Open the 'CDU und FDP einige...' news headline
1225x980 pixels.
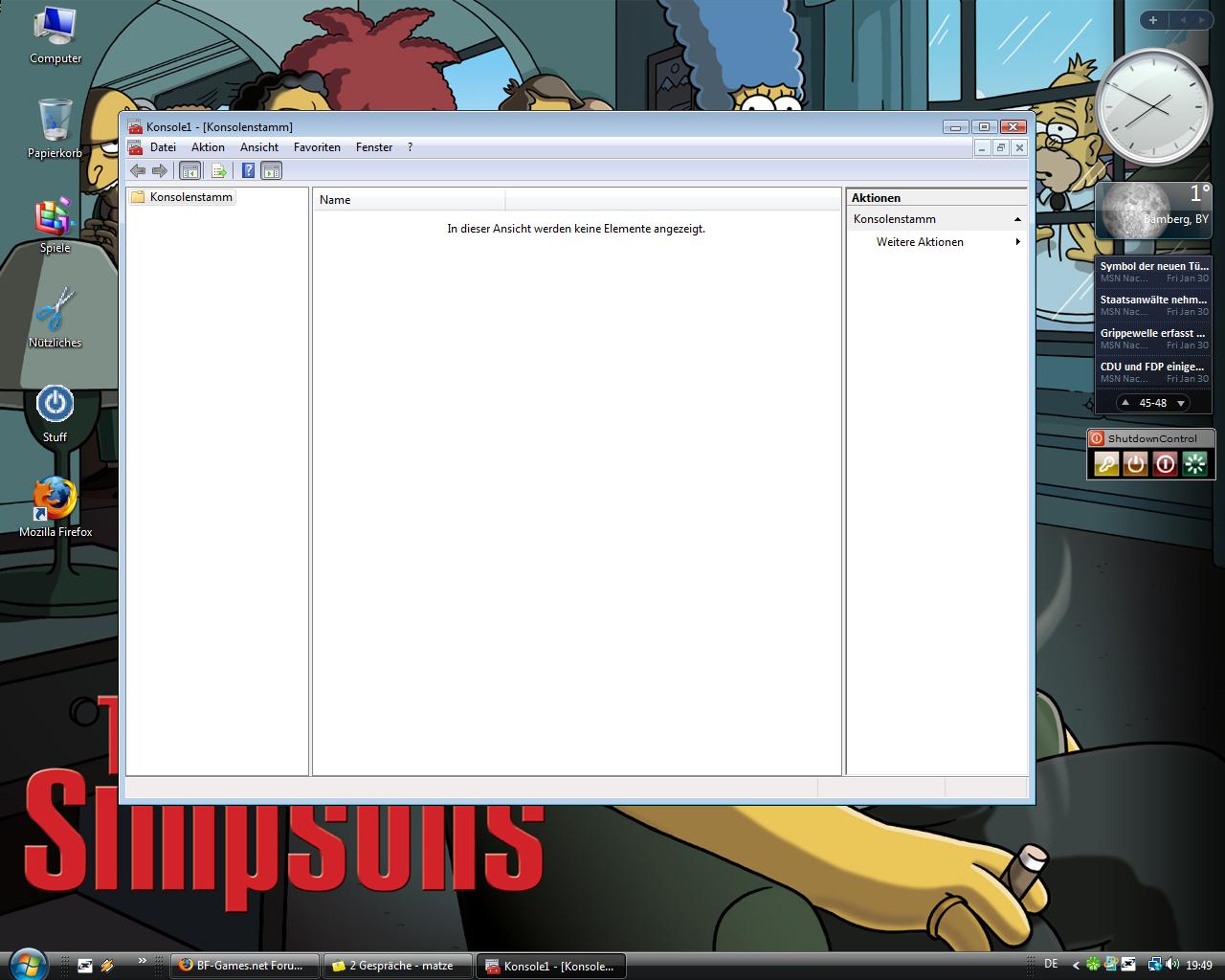[1153, 372]
